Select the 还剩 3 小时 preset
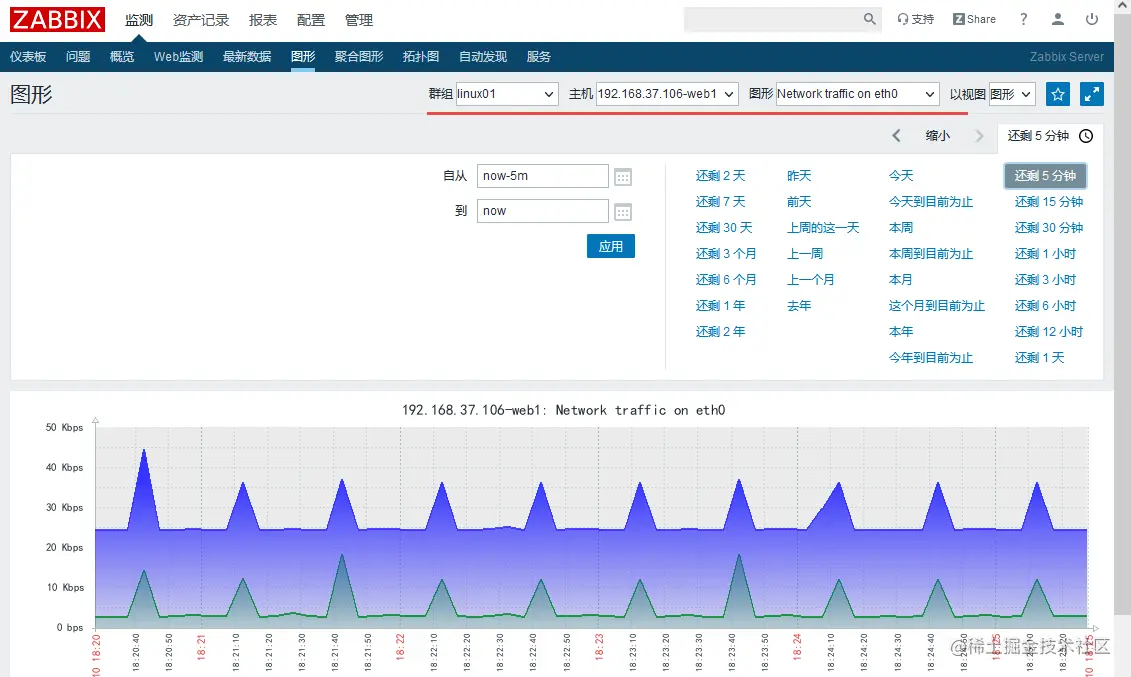 (1045, 280)
